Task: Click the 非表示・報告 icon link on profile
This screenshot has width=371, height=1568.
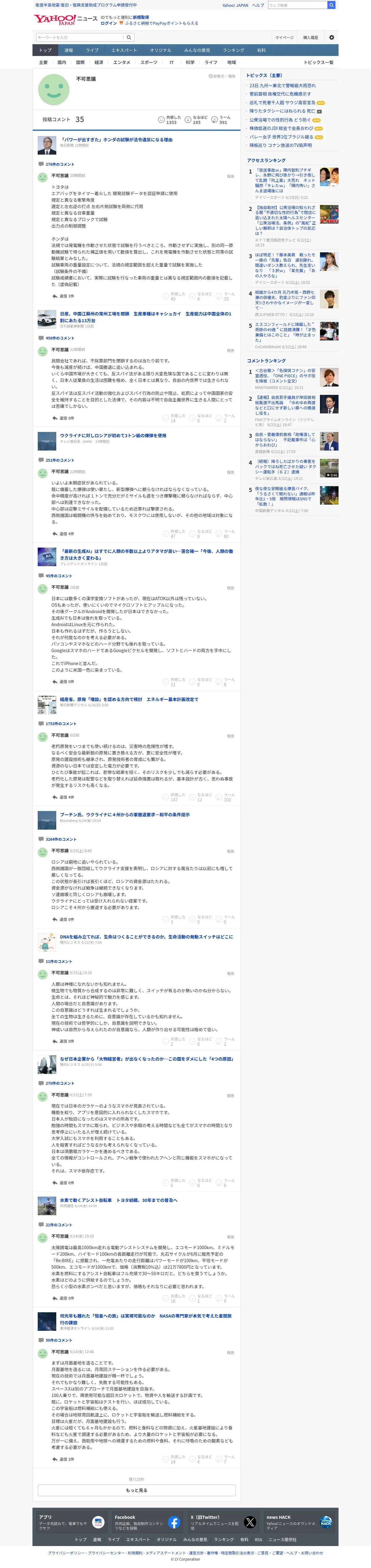Action: pos(222,76)
